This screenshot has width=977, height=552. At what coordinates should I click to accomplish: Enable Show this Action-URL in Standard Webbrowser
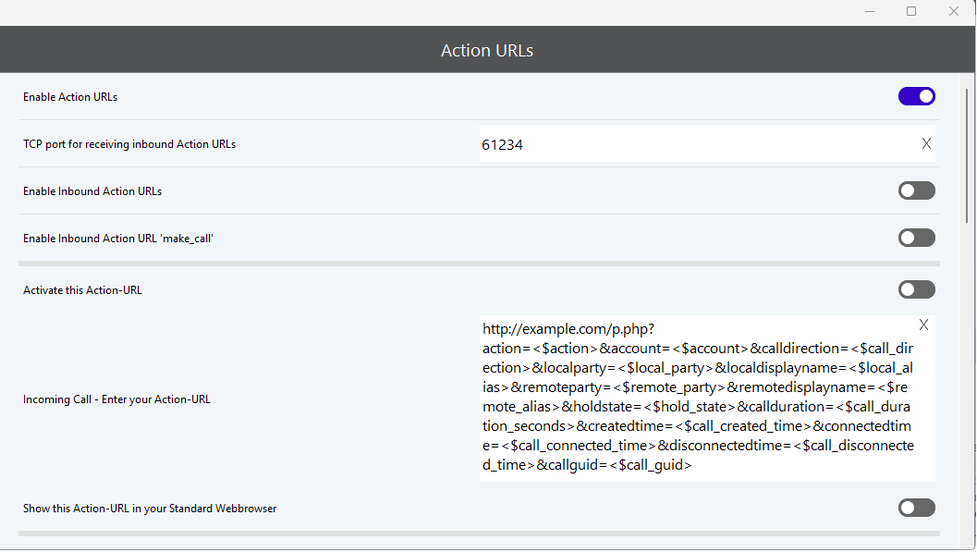coord(917,508)
